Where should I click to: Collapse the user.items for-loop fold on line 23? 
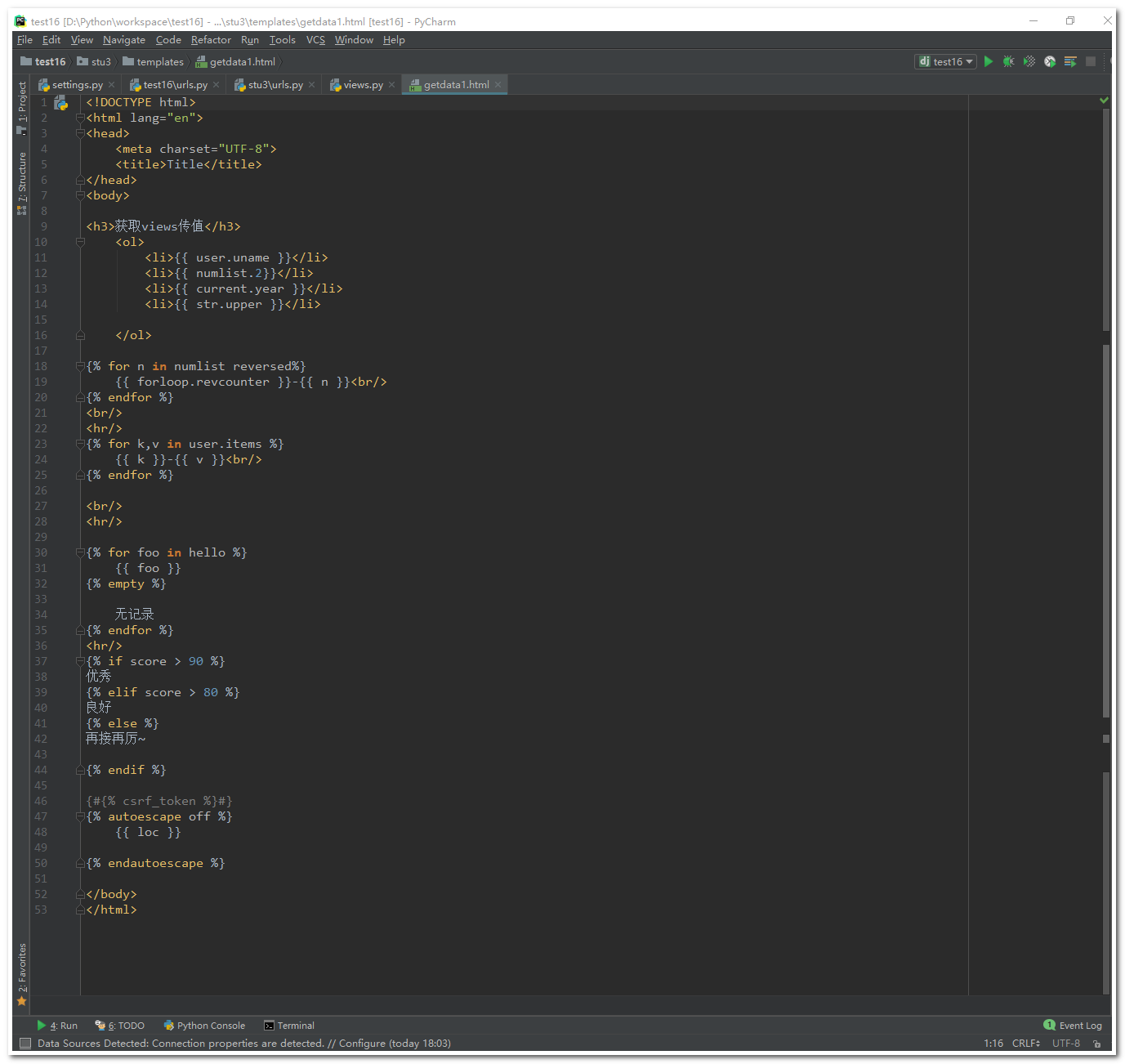tap(80, 445)
